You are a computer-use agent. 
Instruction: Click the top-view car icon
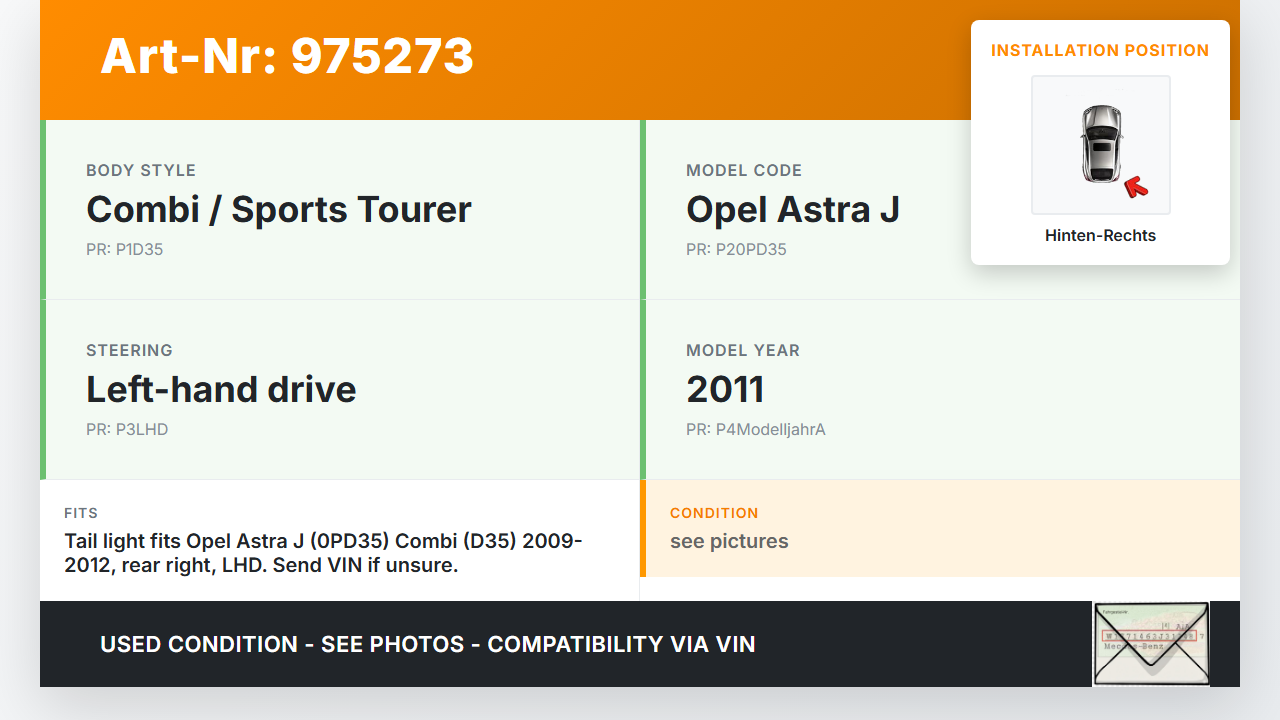(x=1100, y=144)
